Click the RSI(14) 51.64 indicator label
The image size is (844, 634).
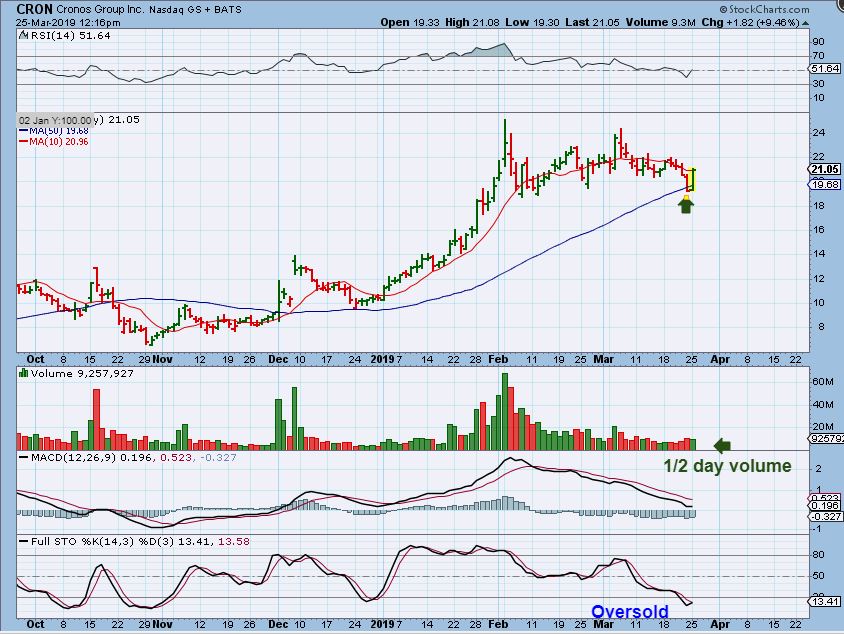click(x=70, y=36)
